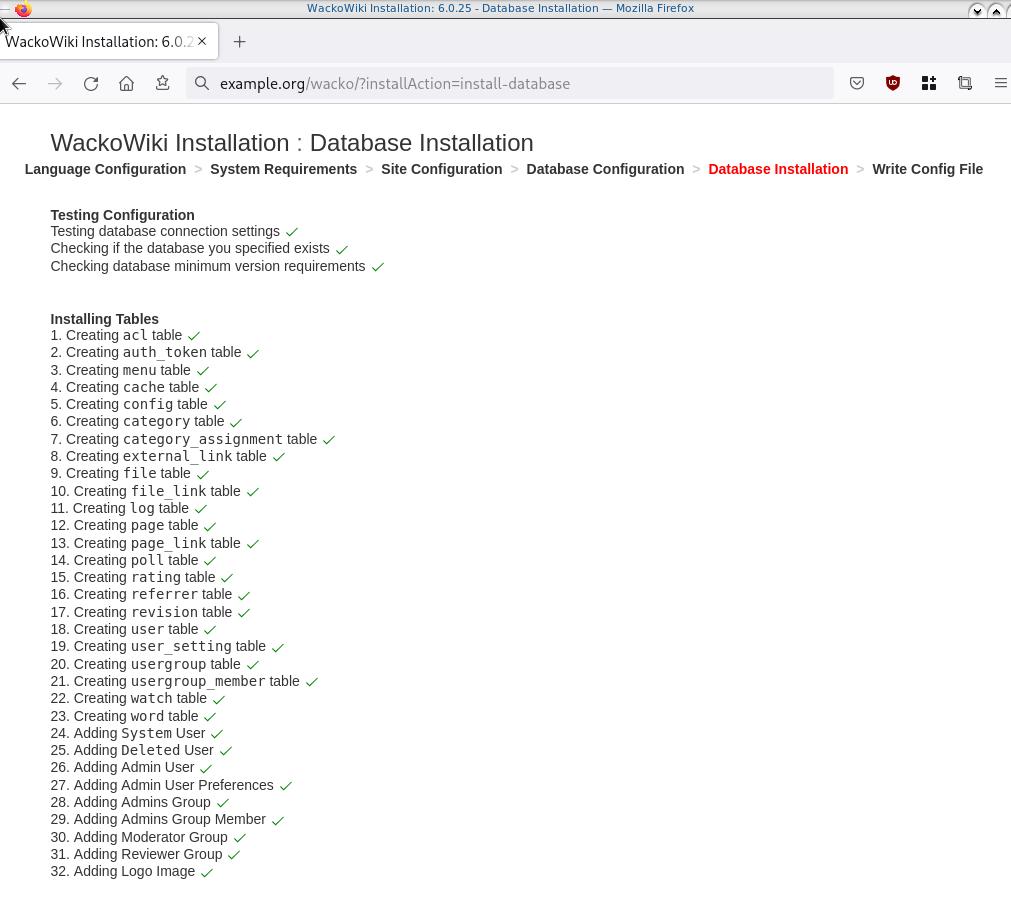
Task: Click the bookmarks star icon beside Home
Action: pos(162,84)
